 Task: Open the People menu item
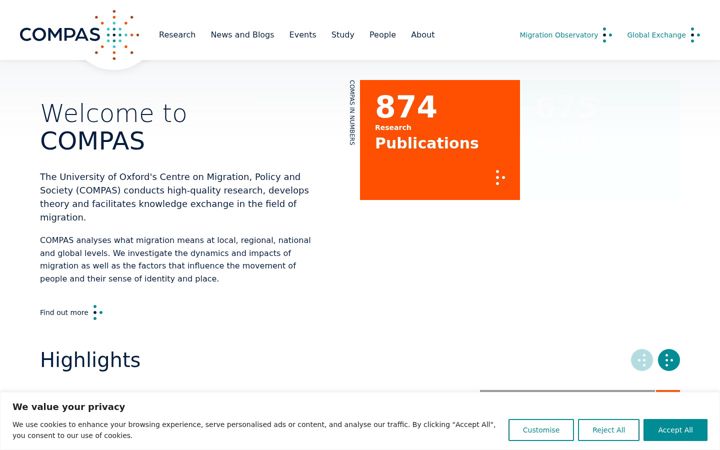[x=382, y=35]
